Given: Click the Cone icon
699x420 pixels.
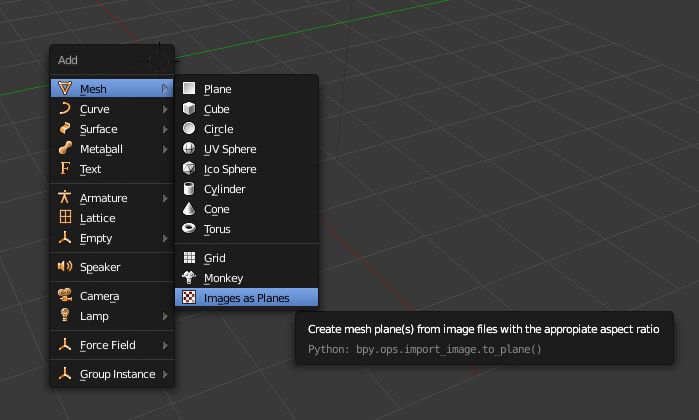Looking at the screenshot, I should point(189,208).
